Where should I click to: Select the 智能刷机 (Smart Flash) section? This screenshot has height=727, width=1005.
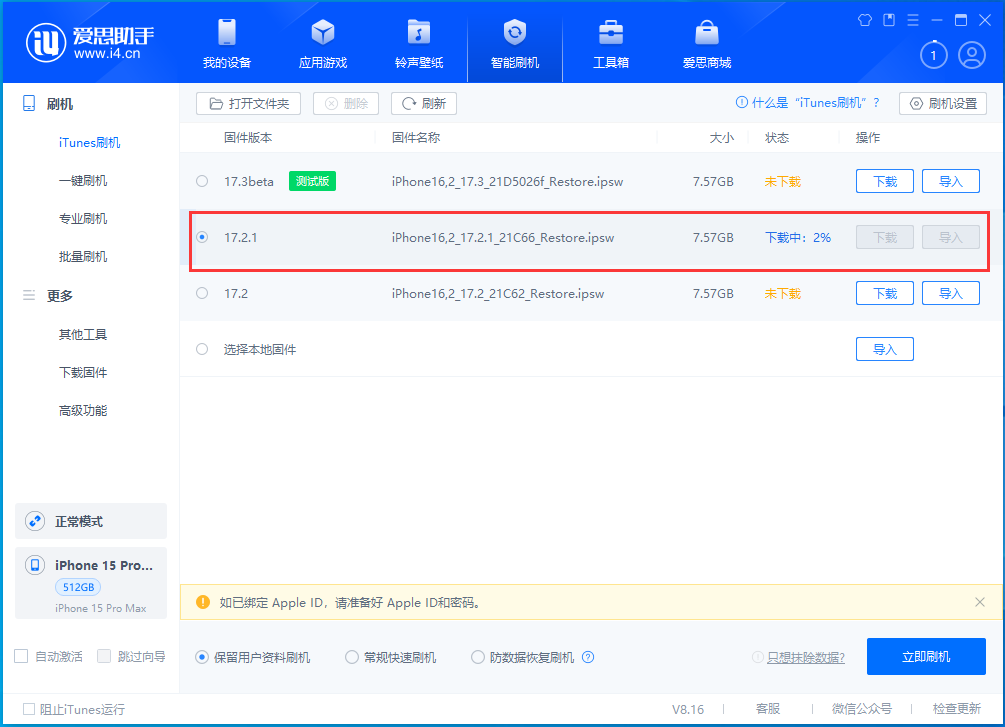514,43
